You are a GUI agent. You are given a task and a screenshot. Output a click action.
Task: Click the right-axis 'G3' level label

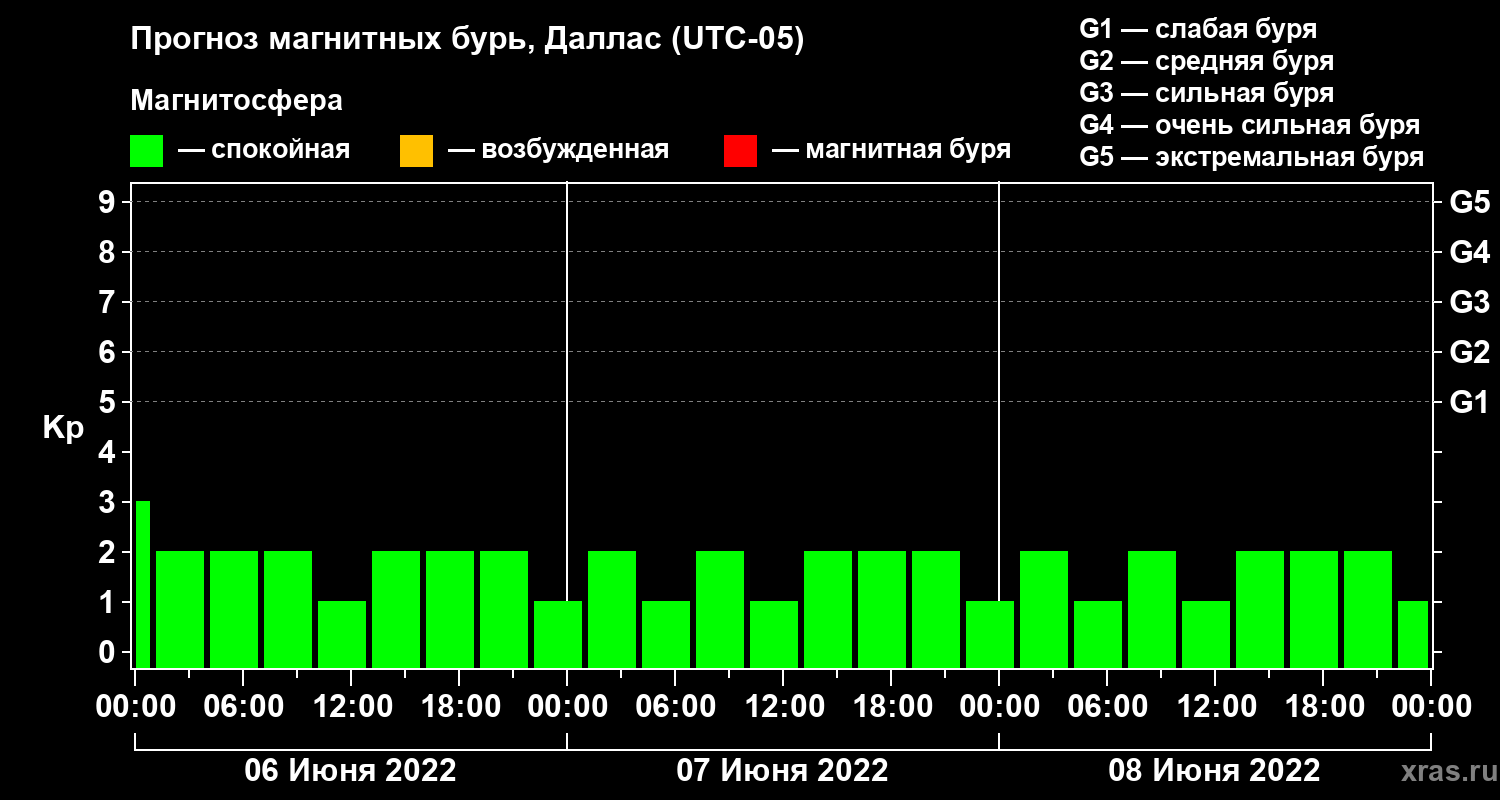pos(1469,302)
